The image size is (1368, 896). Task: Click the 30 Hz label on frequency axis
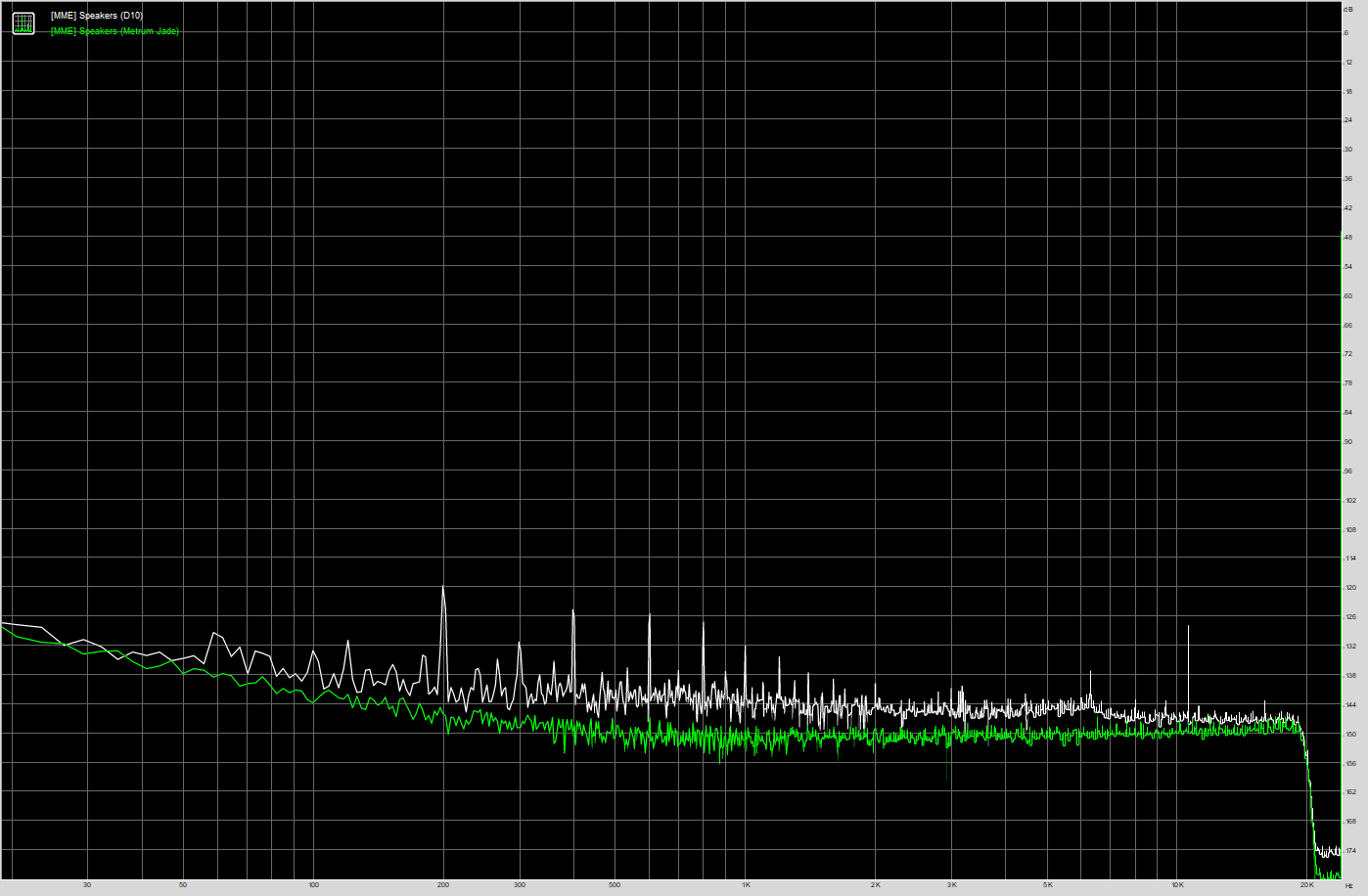[87, 885]
